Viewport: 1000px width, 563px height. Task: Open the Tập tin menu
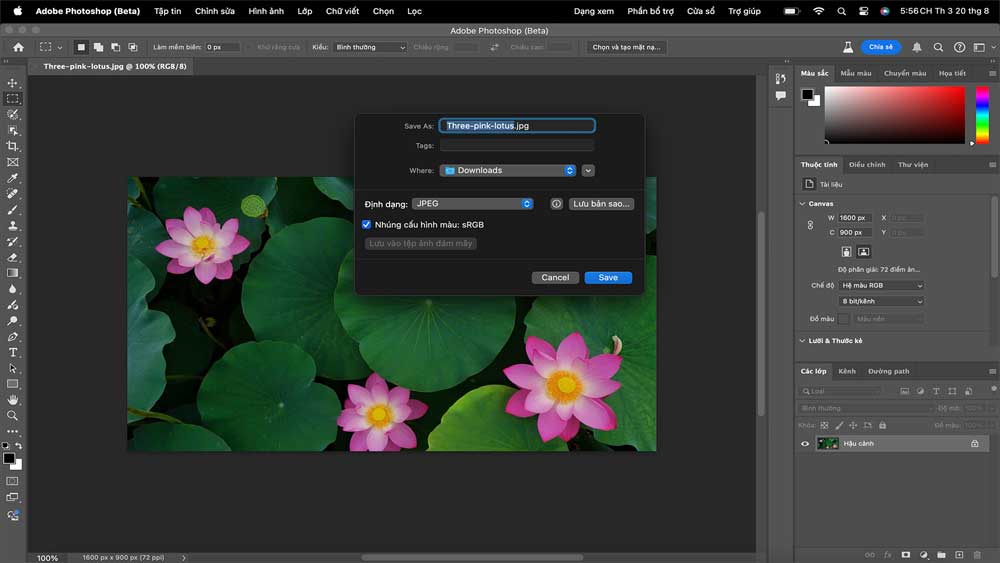(168, 11)
